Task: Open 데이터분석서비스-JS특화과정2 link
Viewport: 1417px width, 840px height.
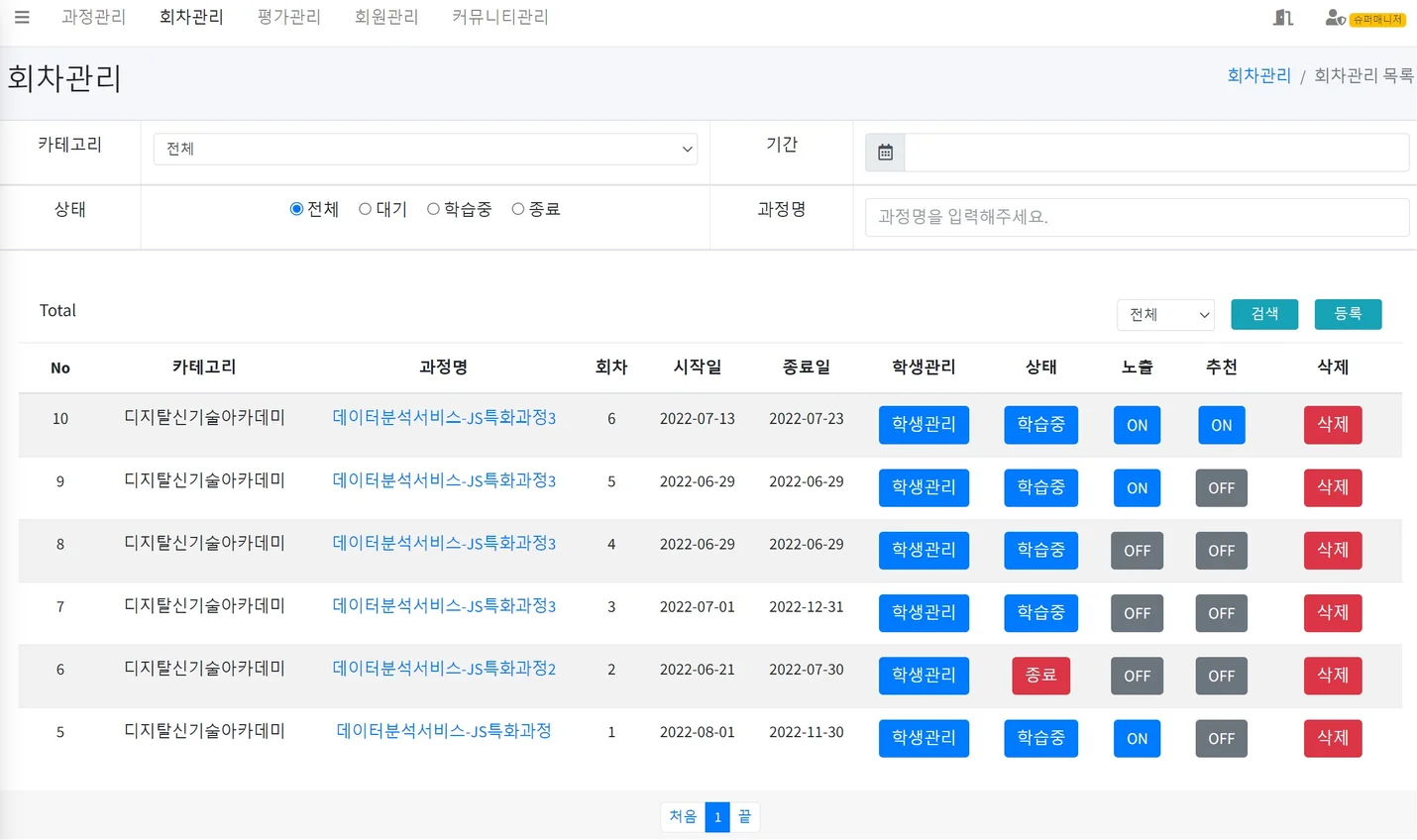Action: pos(444,669)
